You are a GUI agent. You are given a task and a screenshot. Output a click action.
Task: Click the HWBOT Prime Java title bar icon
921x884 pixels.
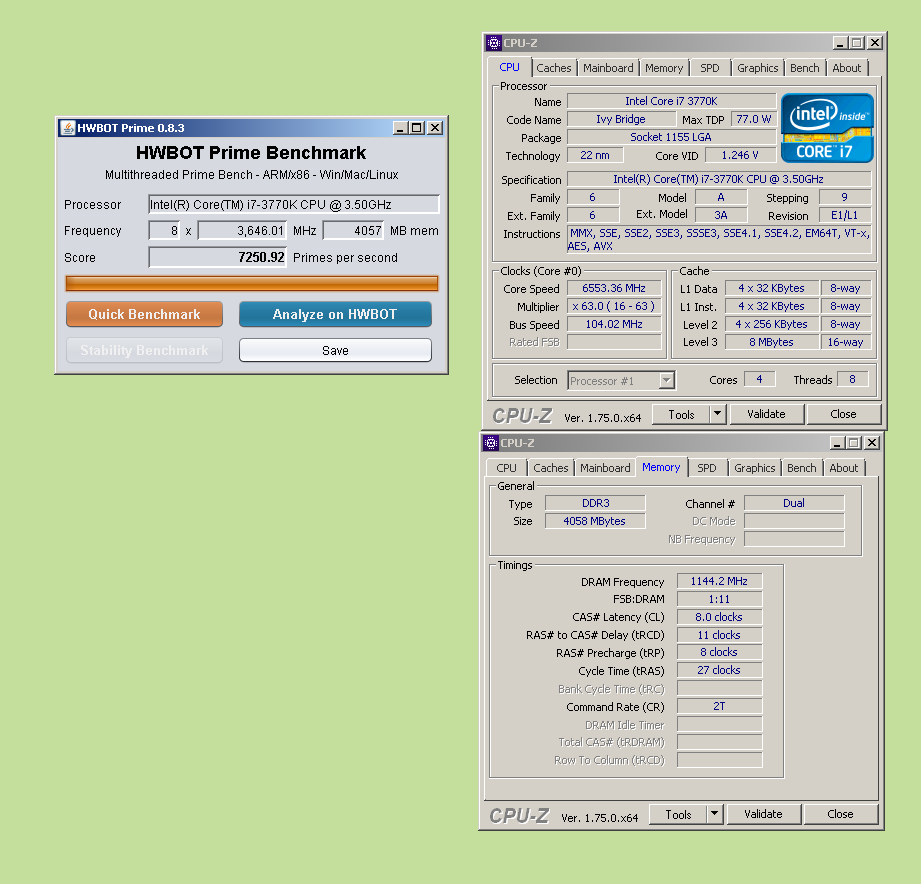[x=68, y=127]
